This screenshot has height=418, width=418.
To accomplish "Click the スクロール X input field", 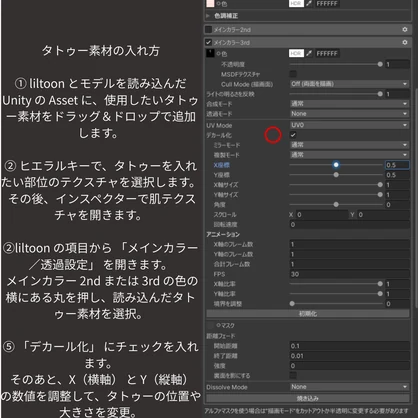I will point(321,215).
